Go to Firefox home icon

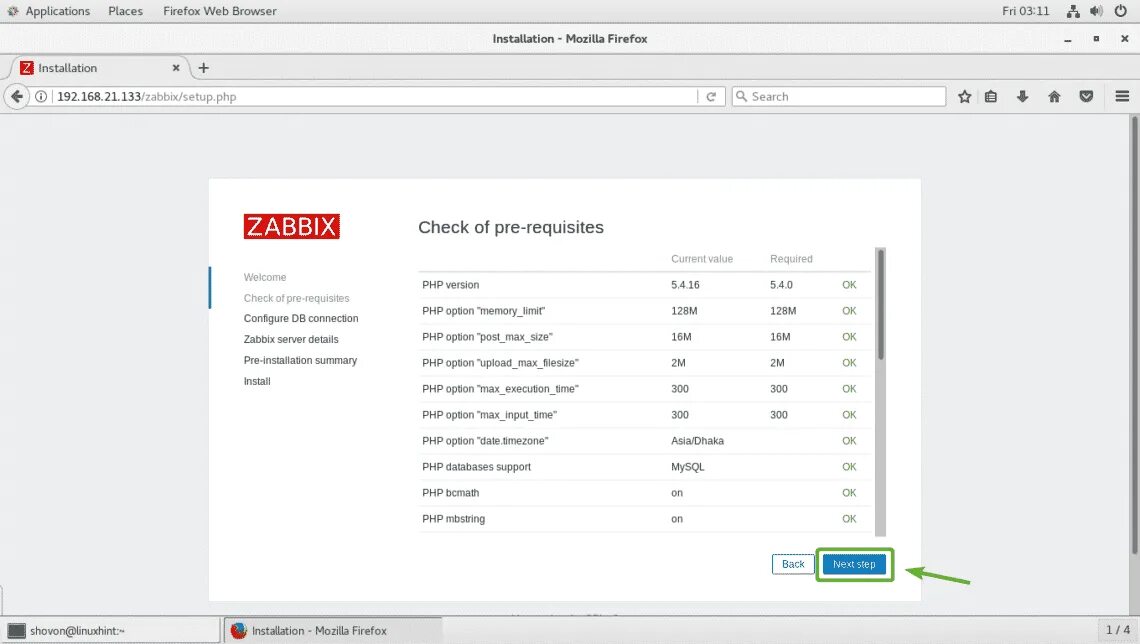(1054, 97)
